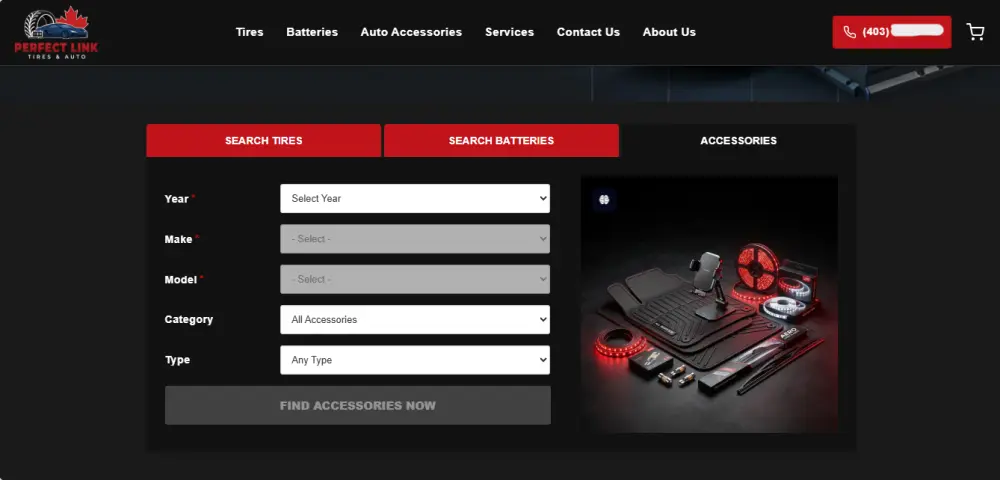The image size is (1000, 480).
Task: Switch to the Search Batteries tab
Action: pyautogui.click(x=501, y=140)
